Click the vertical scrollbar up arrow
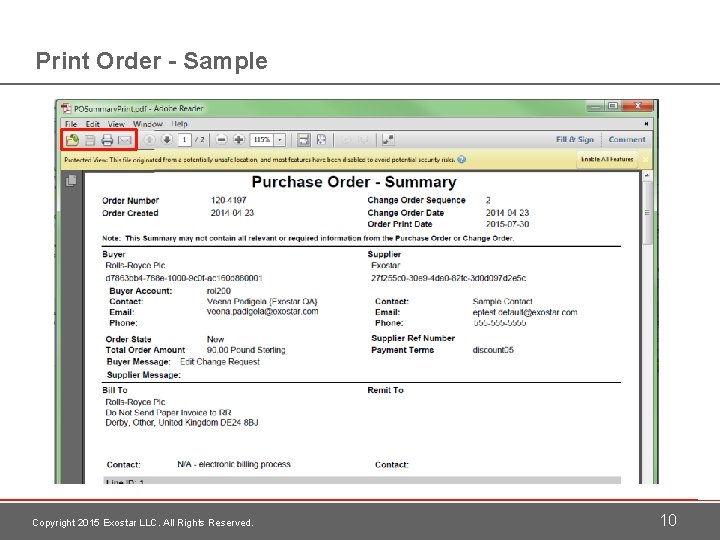 (647, 175)
